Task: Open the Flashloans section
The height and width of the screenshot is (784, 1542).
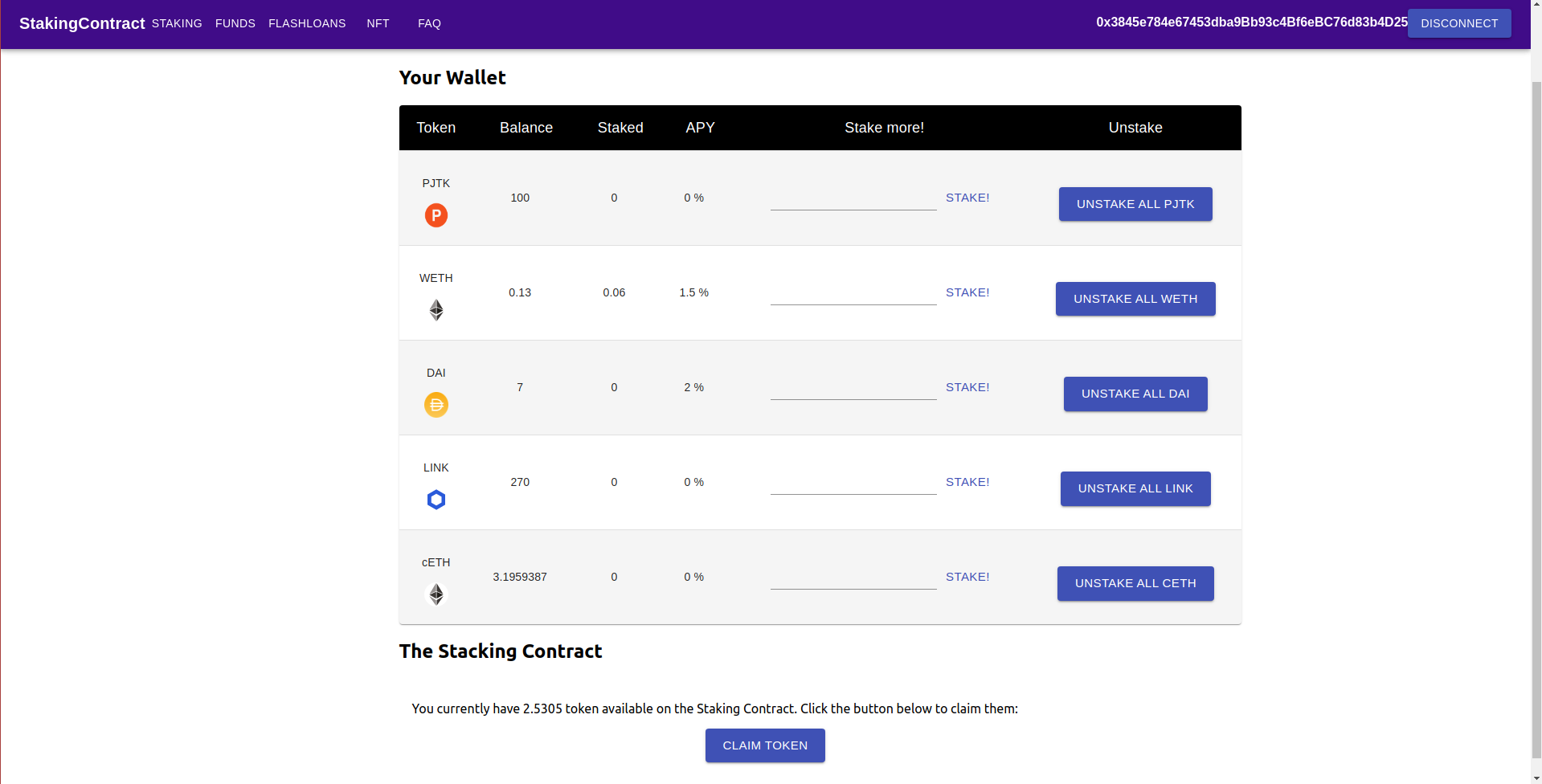Action: [307, 23]
